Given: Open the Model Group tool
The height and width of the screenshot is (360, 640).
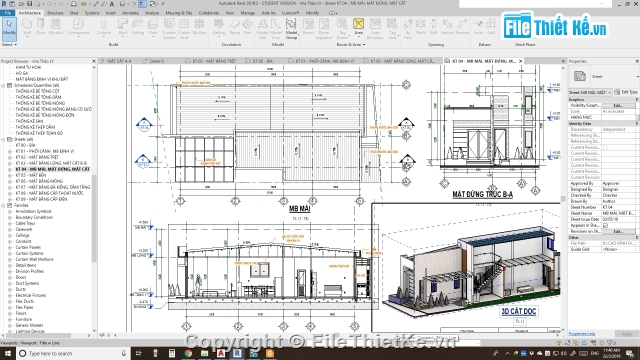Looking at the screenshot, I should point(291,28).
